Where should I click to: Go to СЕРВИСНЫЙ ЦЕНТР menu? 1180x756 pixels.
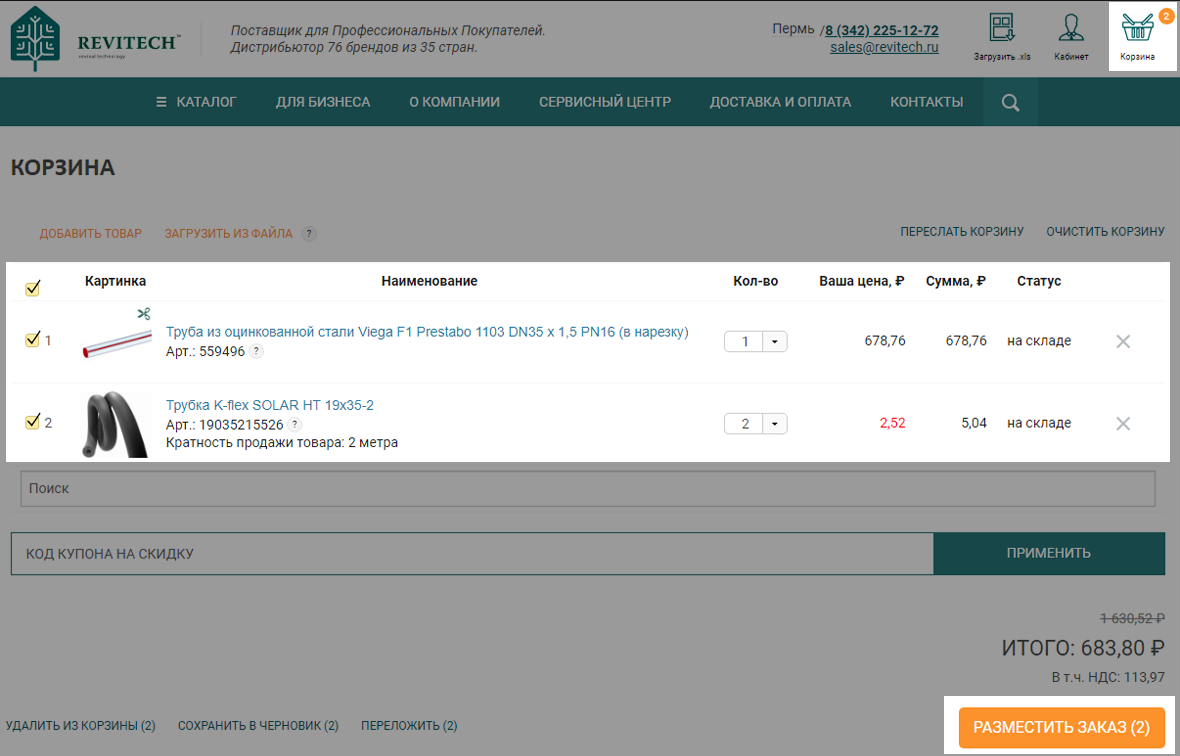605,102
